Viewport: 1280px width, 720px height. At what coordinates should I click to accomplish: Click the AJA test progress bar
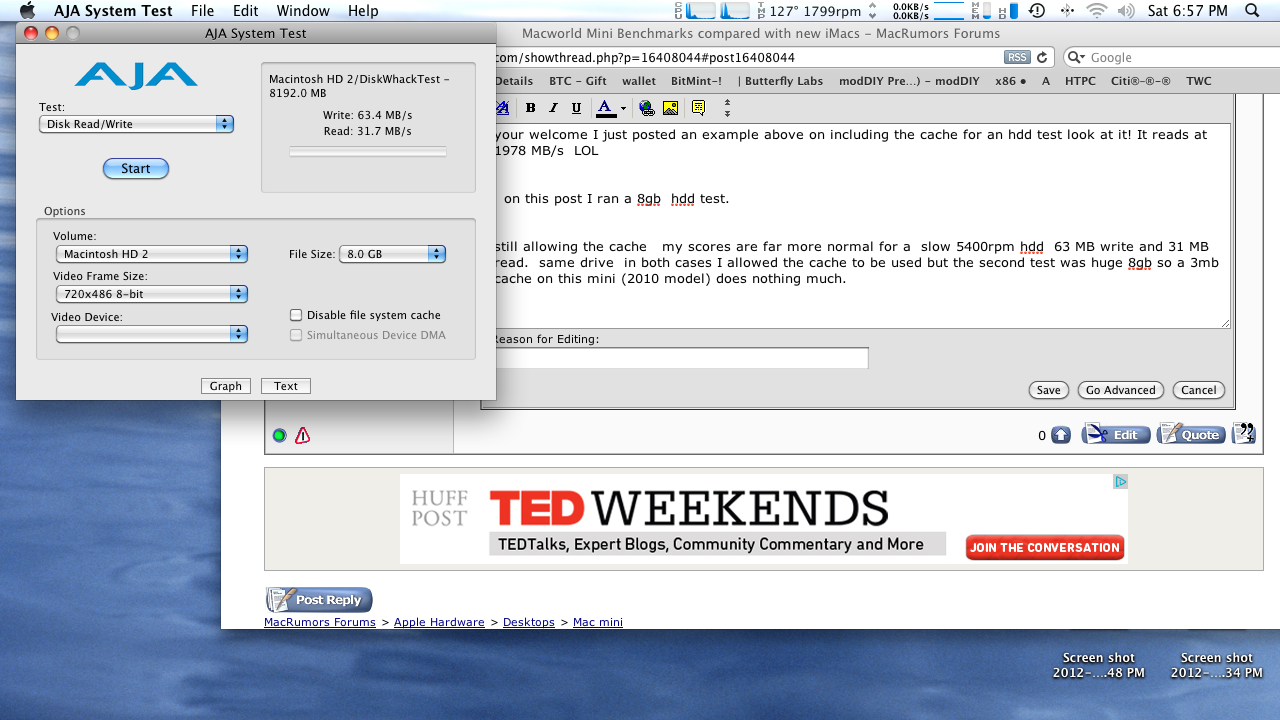368,152
